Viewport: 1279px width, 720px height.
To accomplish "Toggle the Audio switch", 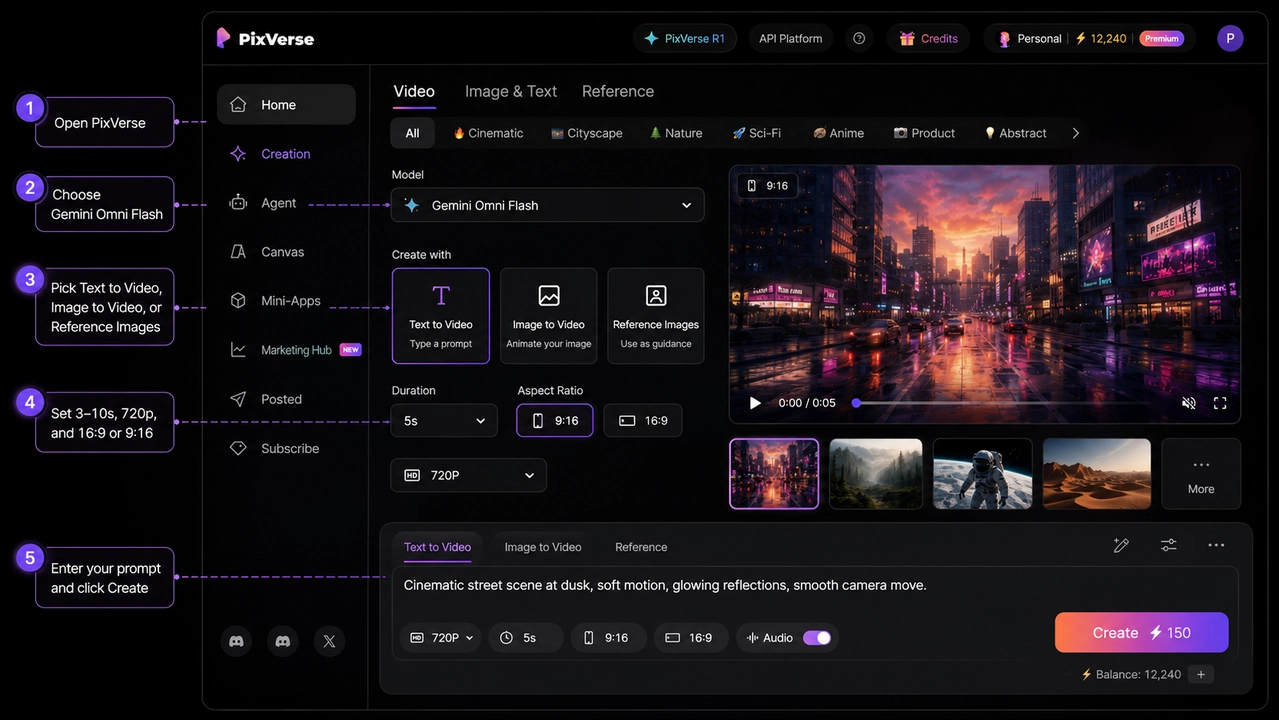I will 817,638.
